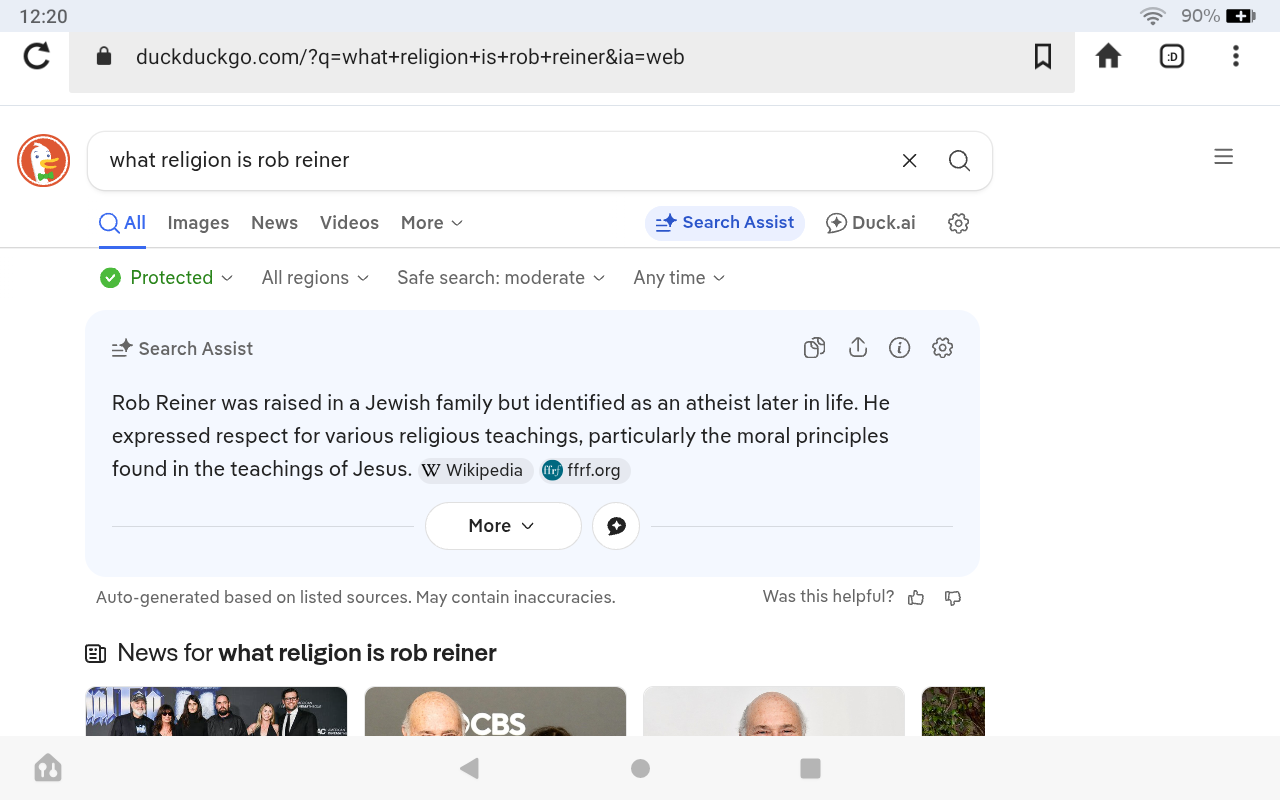Switch to the Videos tab

pyautogui.click(x=349, y=223)
